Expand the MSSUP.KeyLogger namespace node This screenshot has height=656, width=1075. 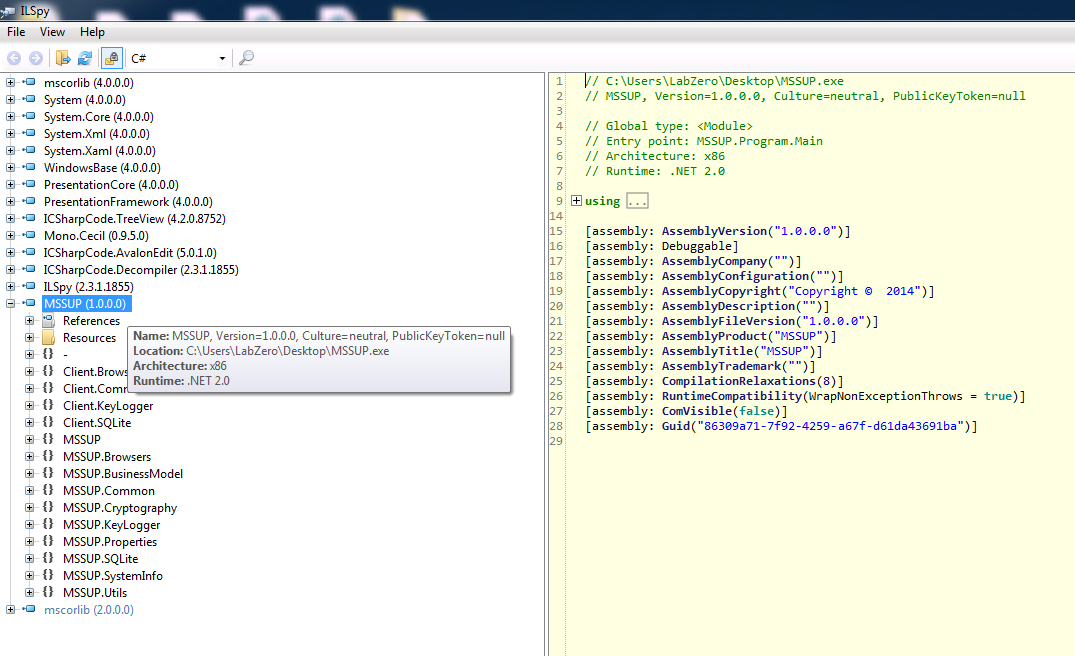(x=29, y=525)
